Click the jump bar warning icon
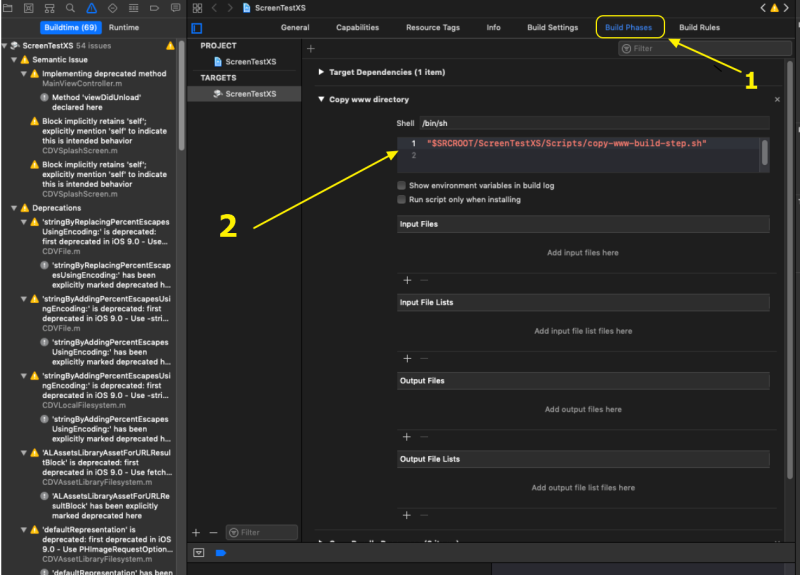Screen dimensions: 800x575 [774, 8]
